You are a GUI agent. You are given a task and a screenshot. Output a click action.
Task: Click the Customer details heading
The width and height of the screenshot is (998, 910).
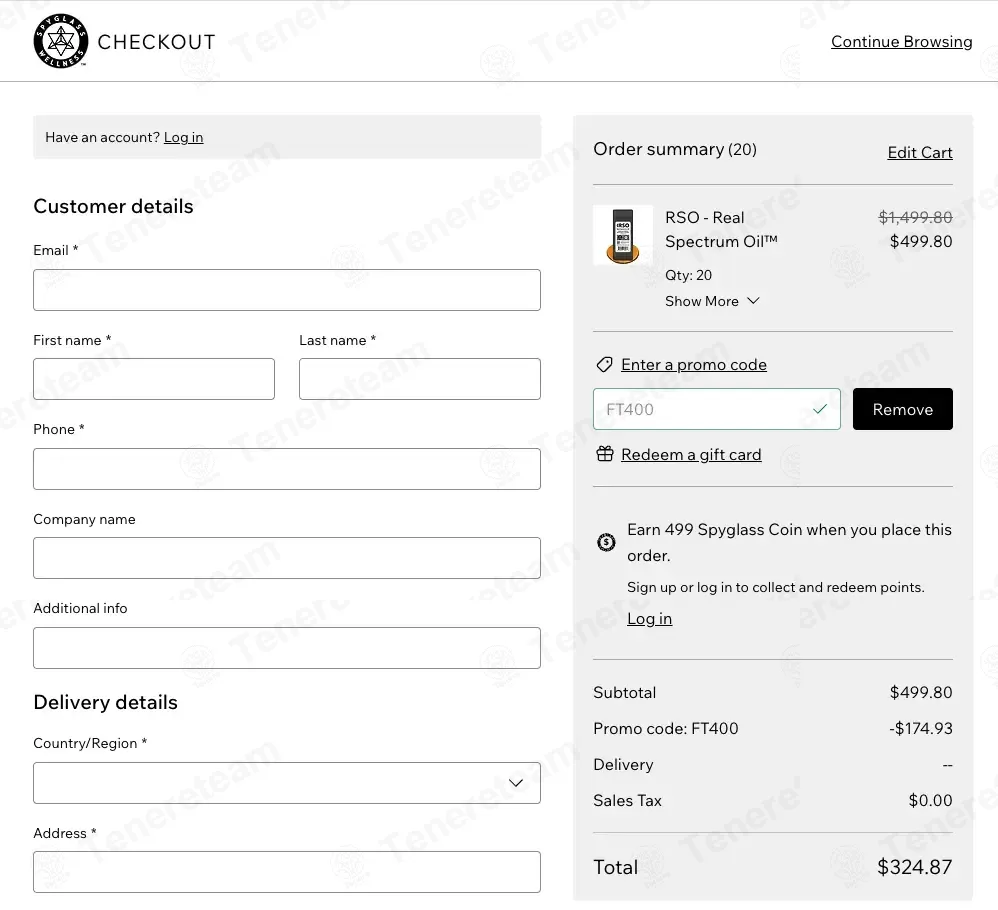coord(113,206)
